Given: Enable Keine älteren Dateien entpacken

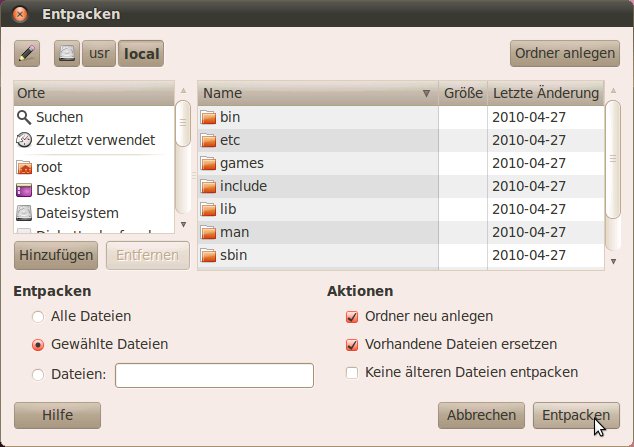Looking at the screenshot, I should (x=351, y=373).
